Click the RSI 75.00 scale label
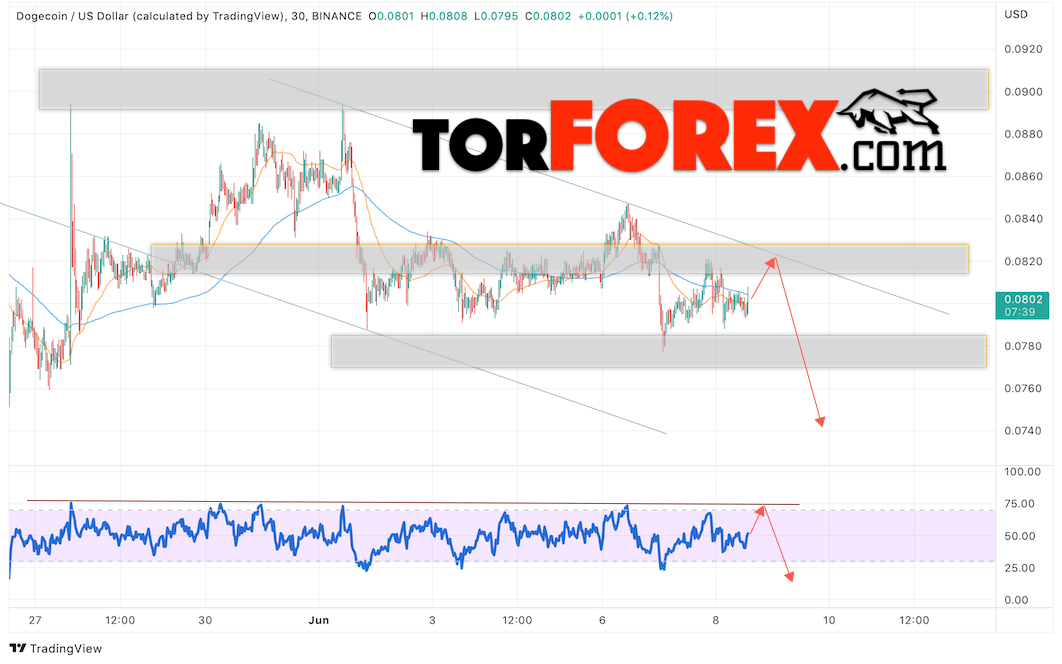This screenshot has height=664, width=1062. (1019, 503)
